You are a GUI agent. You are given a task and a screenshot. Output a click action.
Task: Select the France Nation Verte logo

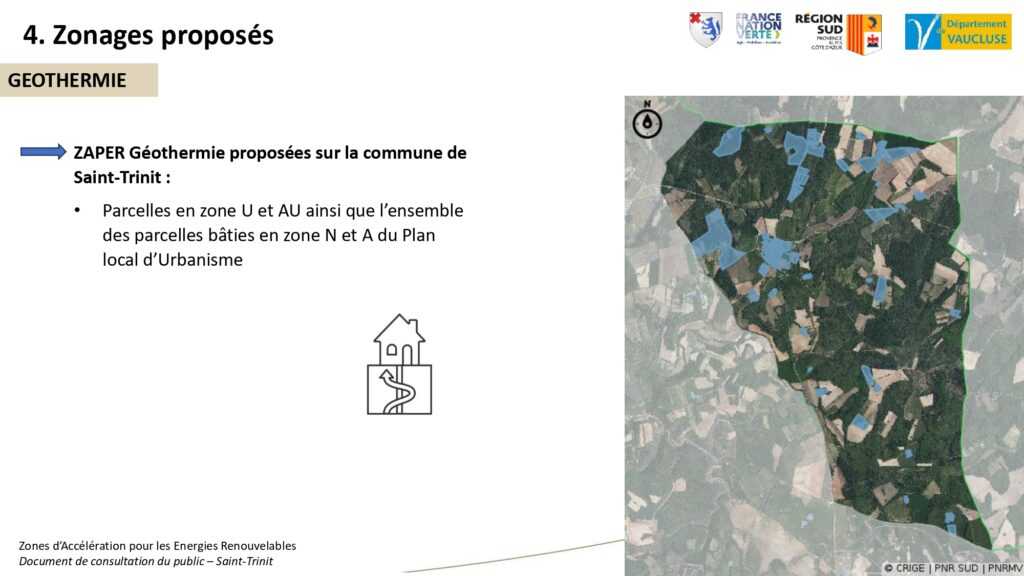(758, 30)
